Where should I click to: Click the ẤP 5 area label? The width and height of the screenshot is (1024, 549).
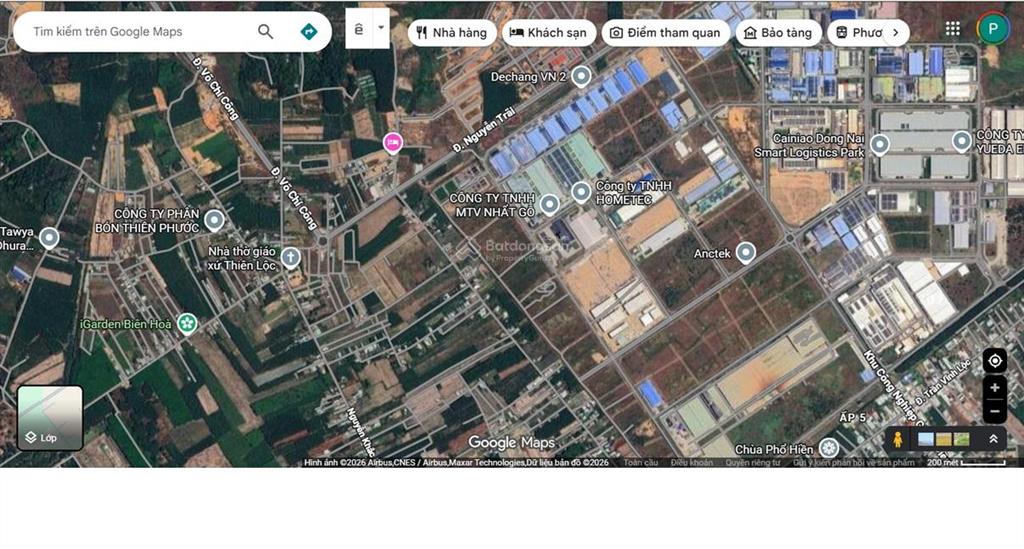pyautogui.click(x=853, y=417)
